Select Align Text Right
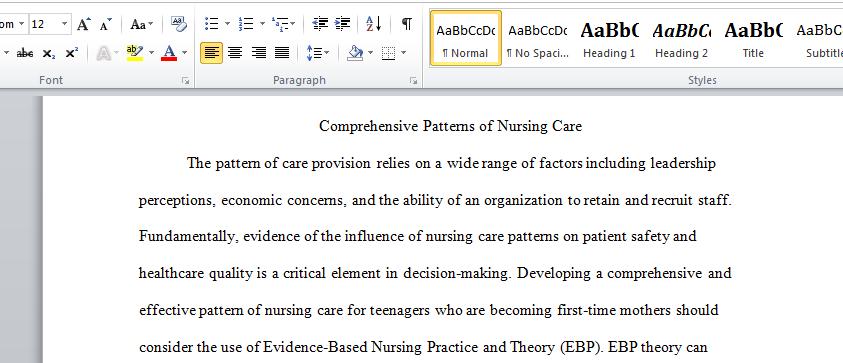843x363 pixels. point(259,53)
